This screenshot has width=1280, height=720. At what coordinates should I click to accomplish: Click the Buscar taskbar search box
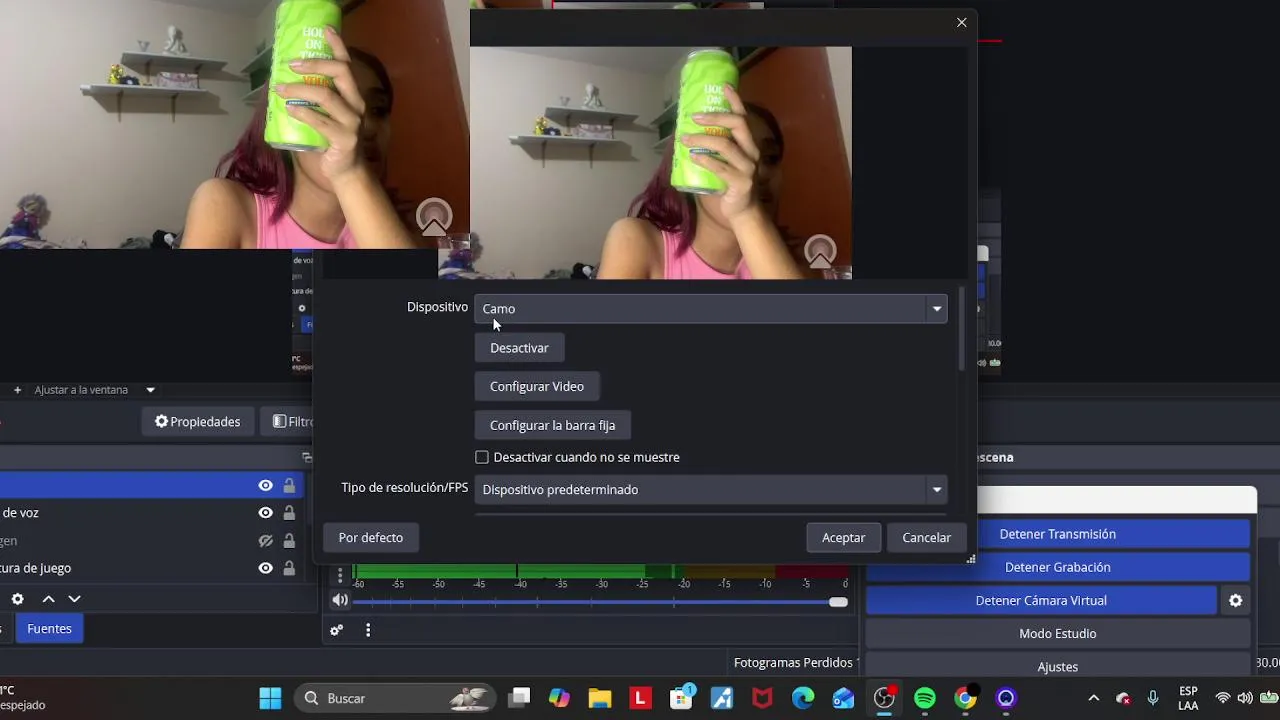pos(397,698)
